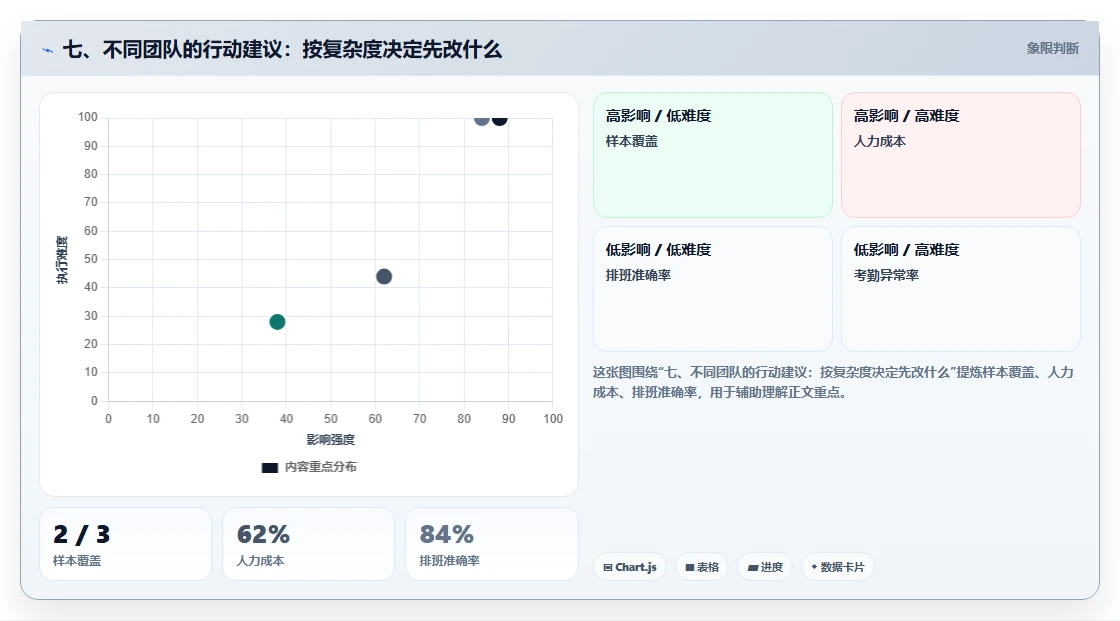Click the section title 七、不同团队的行动建议
Viewport: 1120px width, 621px height.
(x=282, y=49)
